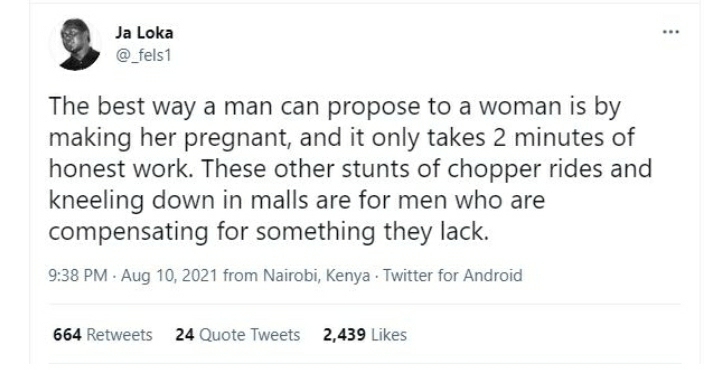Visit the @_fels1 handle link
This screenshot has height=370, width=711.
click(x=144, y=55)
